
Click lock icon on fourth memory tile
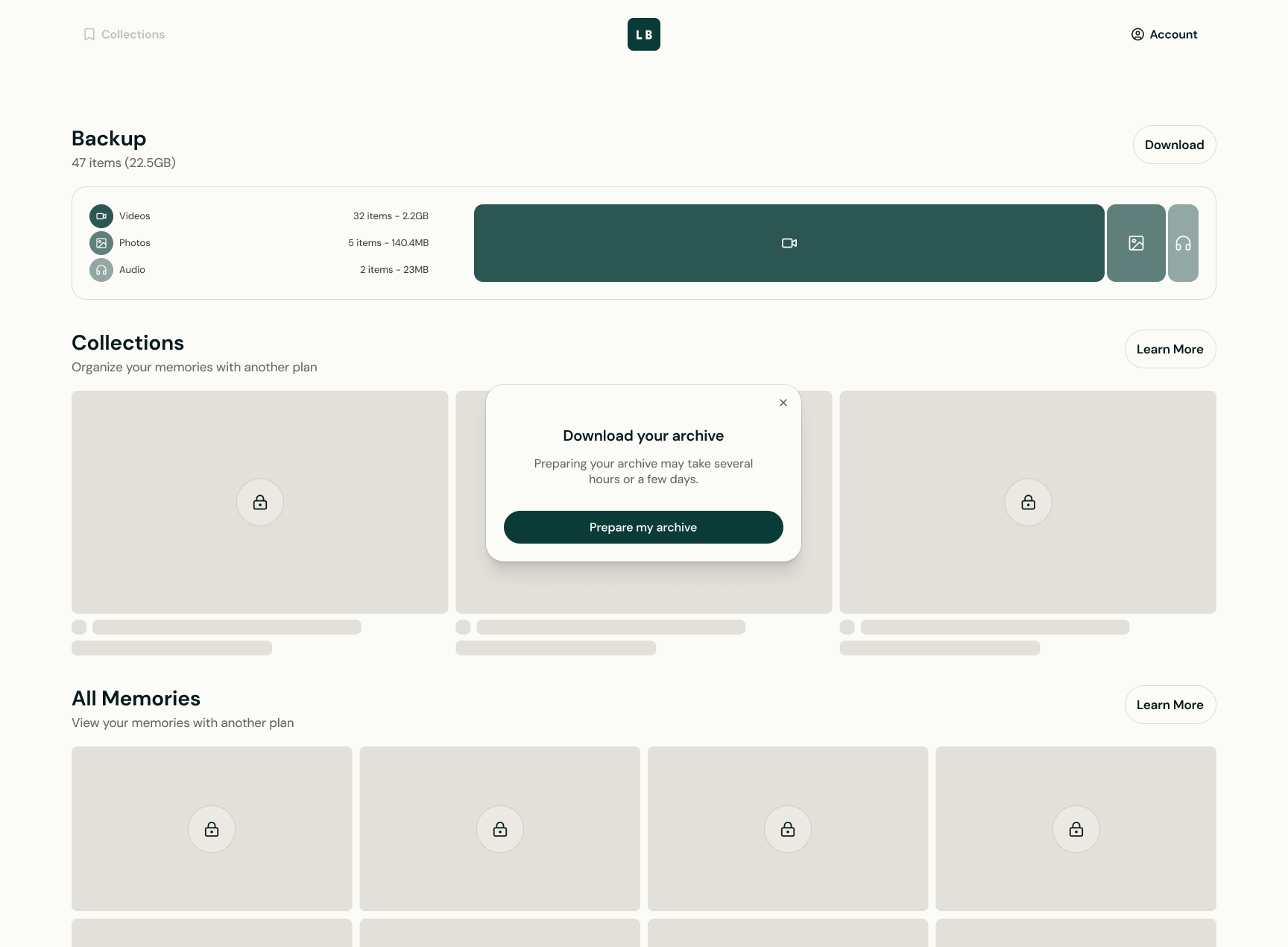pos(1076,829)
